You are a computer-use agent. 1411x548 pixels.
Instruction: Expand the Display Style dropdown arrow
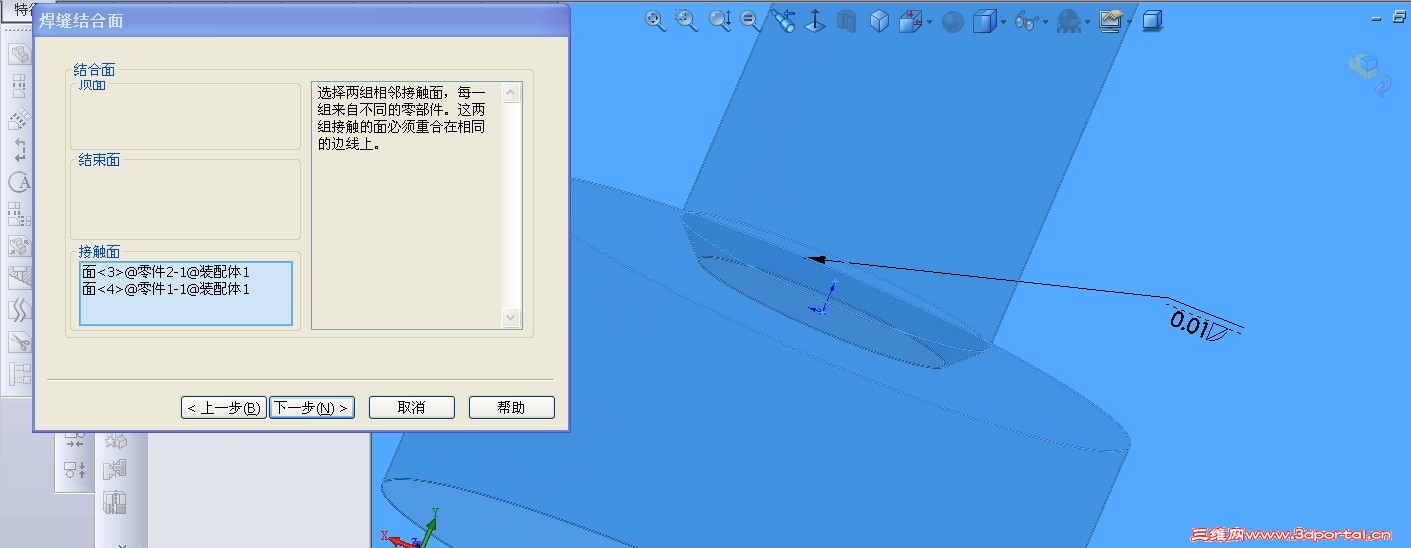pyautogui.click(x=1003, y=22)
